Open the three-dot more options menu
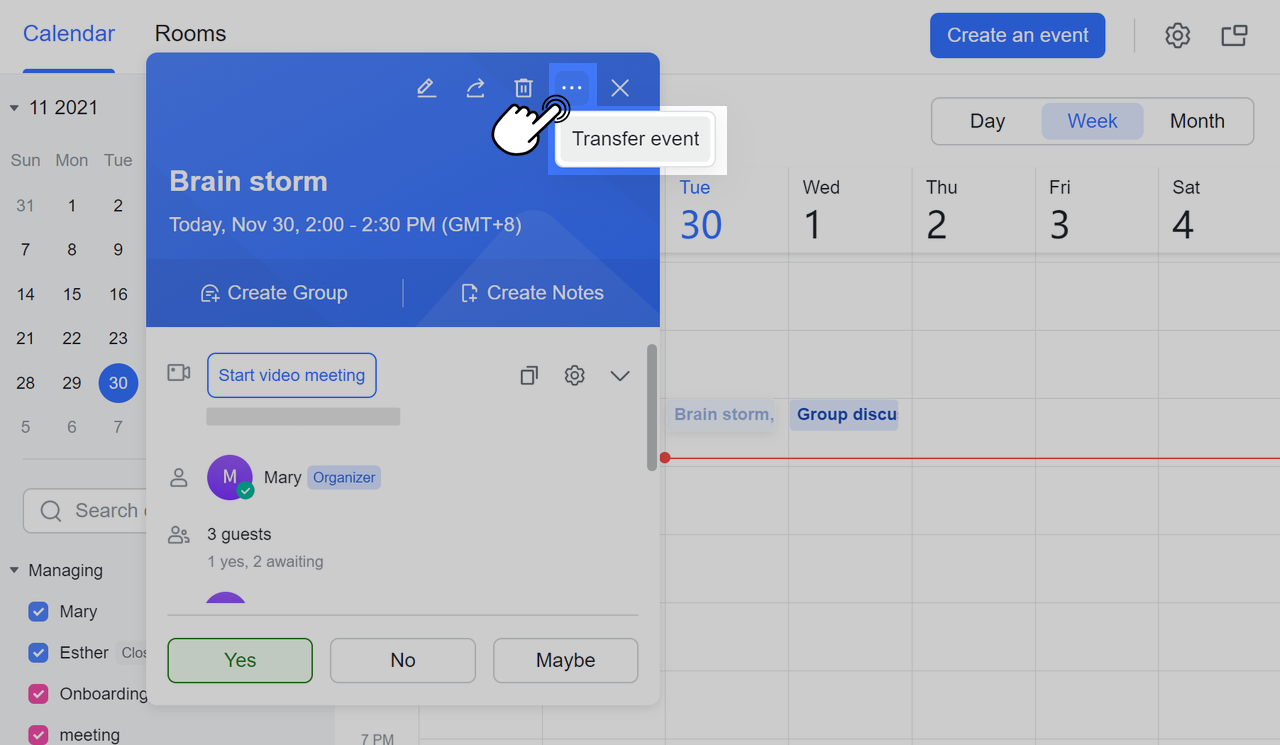This screenshot has height=745, width=1280. [571, 88]
